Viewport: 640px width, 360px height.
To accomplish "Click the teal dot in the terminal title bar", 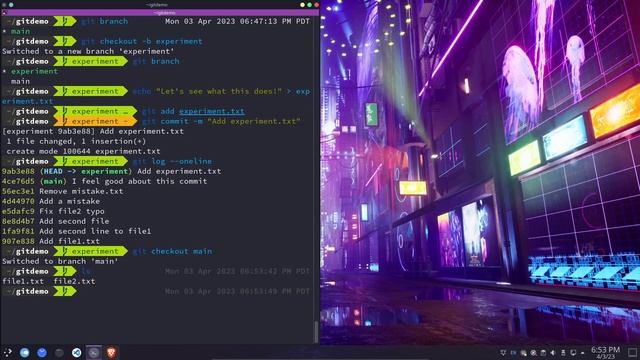I will coord(11,5).
